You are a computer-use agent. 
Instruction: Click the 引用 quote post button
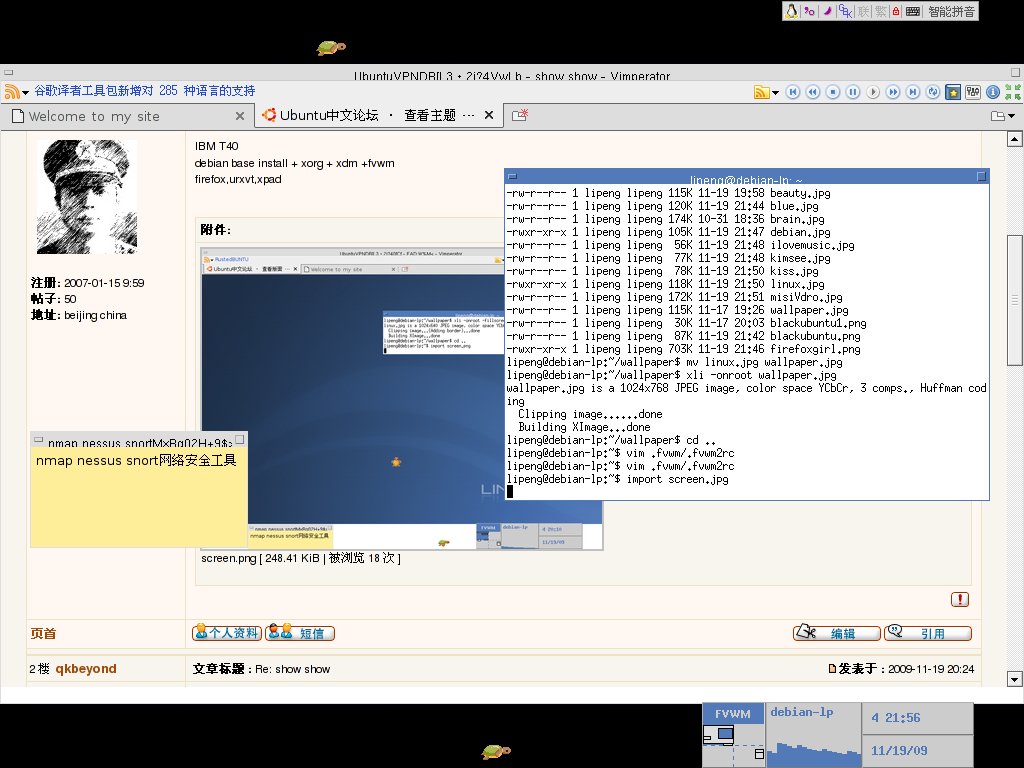pyautogui.click(x=928, y=633)
